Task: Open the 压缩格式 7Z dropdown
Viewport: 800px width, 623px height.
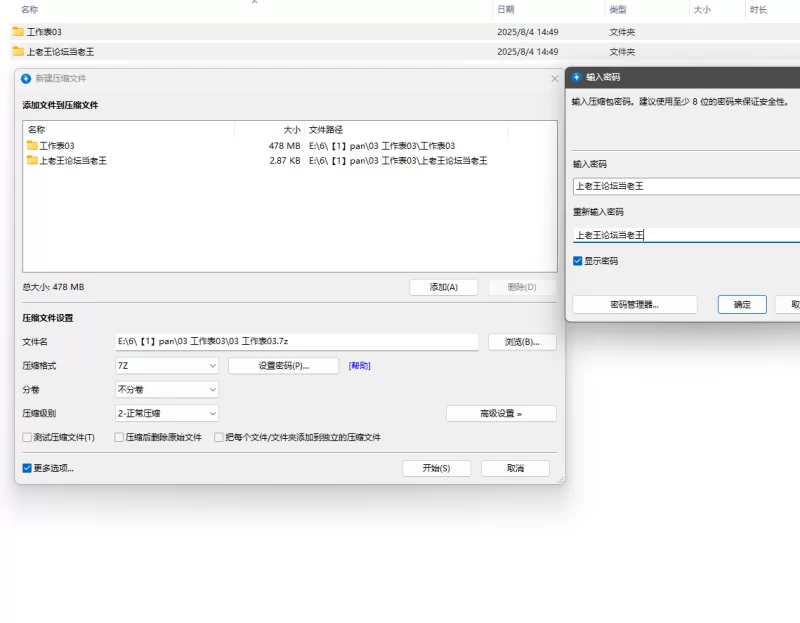Action: click(x=167, y=366)
